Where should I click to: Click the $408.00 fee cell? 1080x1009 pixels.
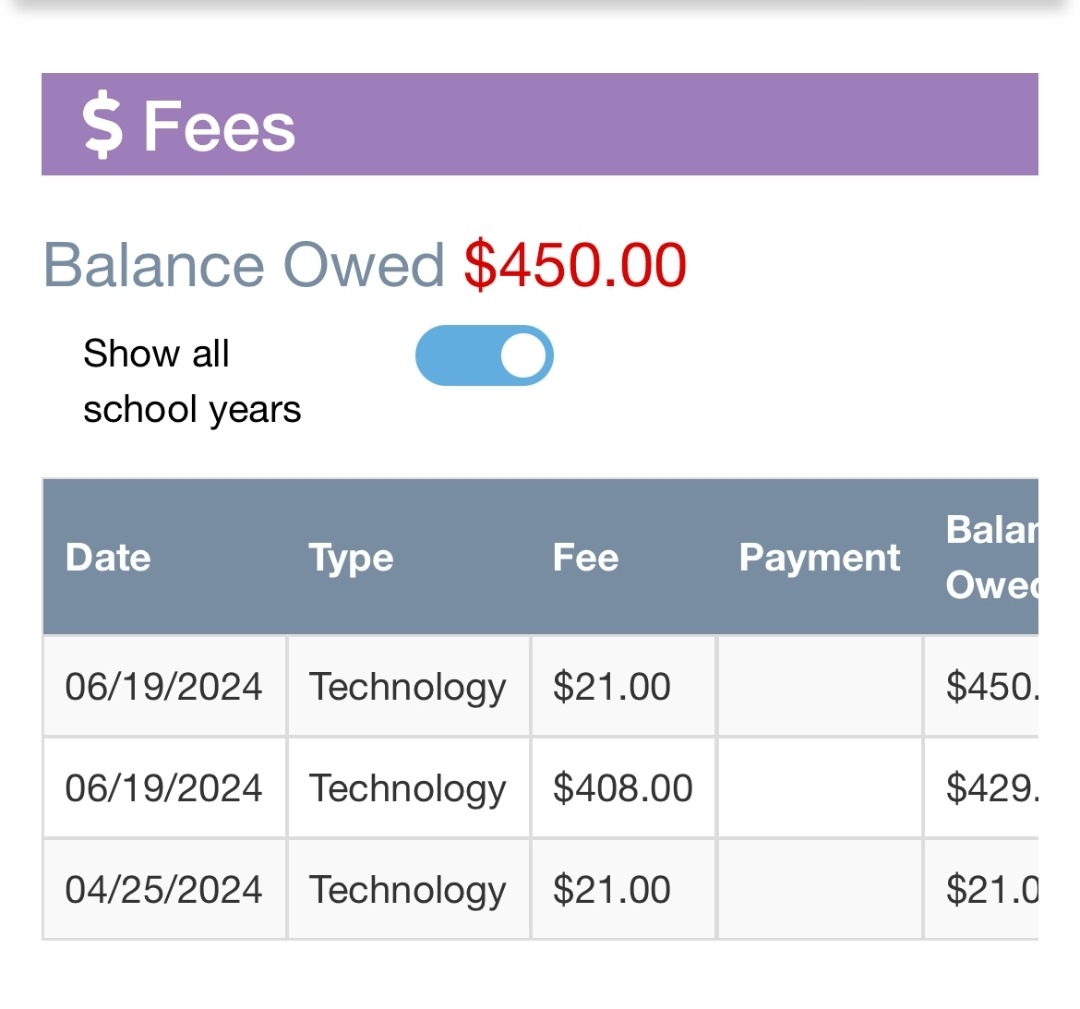click(x=622, y=788)
